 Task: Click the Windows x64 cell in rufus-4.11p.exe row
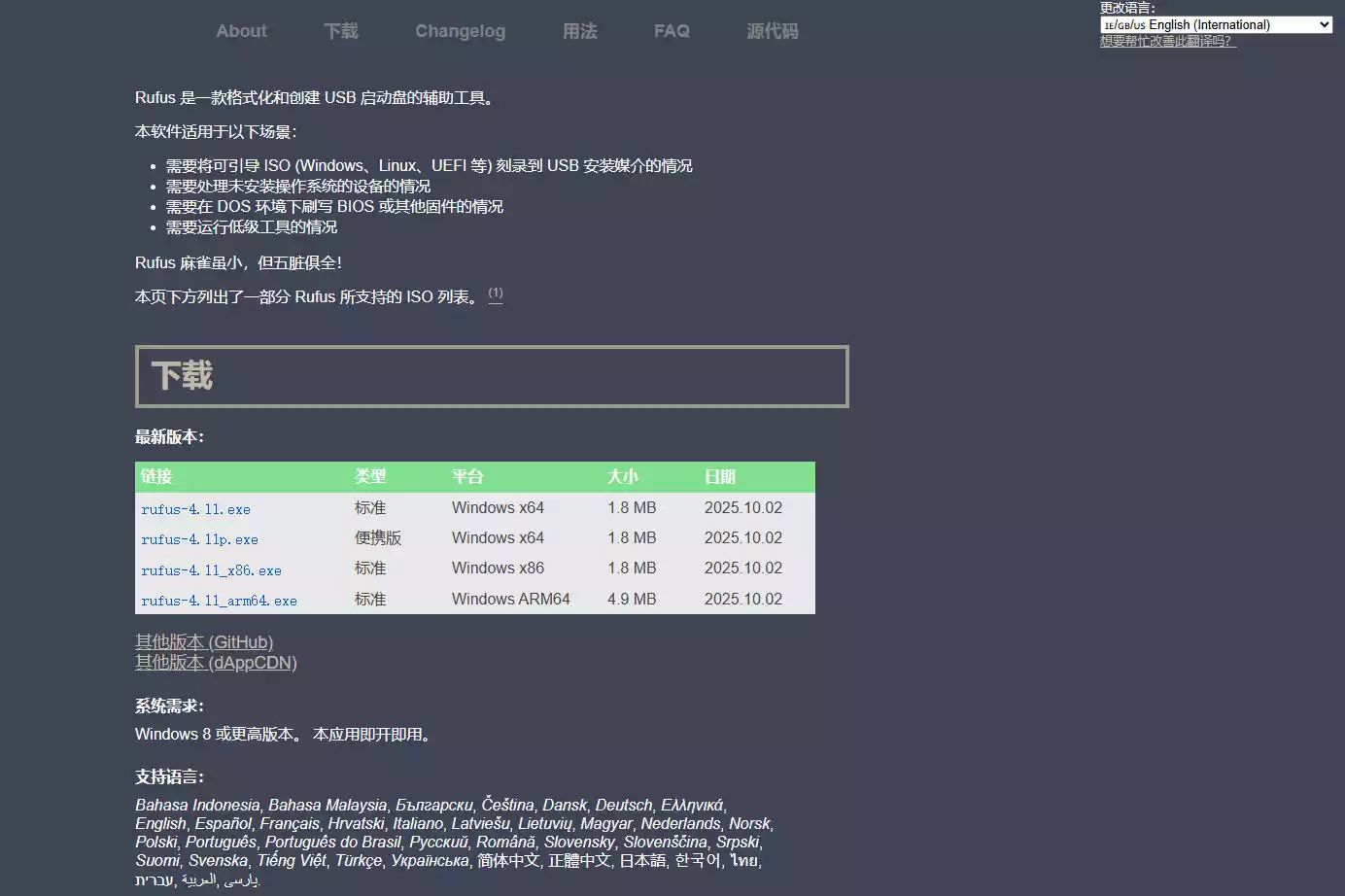coord(498,538)
